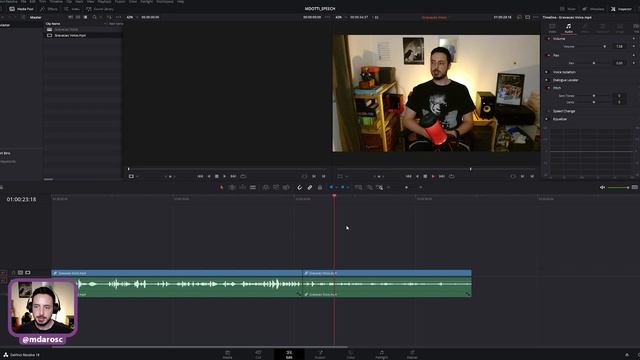Screen dimensions: 640x360
Task: Click the Cents slider handle
Action: pos(594,102)
